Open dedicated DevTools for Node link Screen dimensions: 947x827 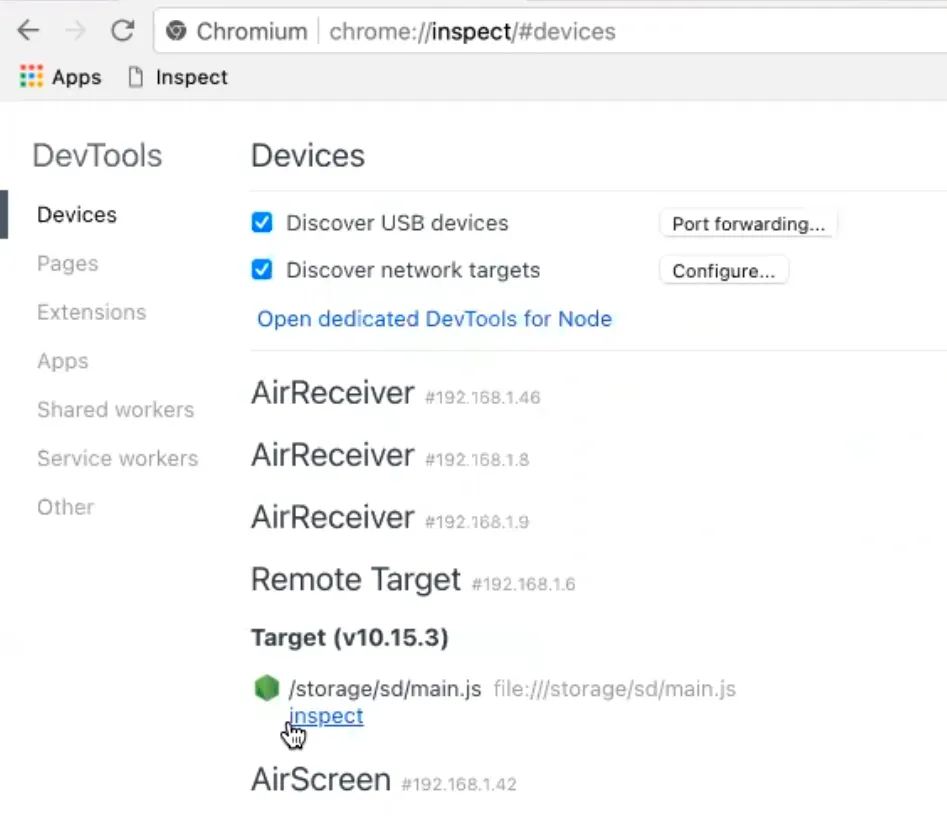tap(435, 318)
